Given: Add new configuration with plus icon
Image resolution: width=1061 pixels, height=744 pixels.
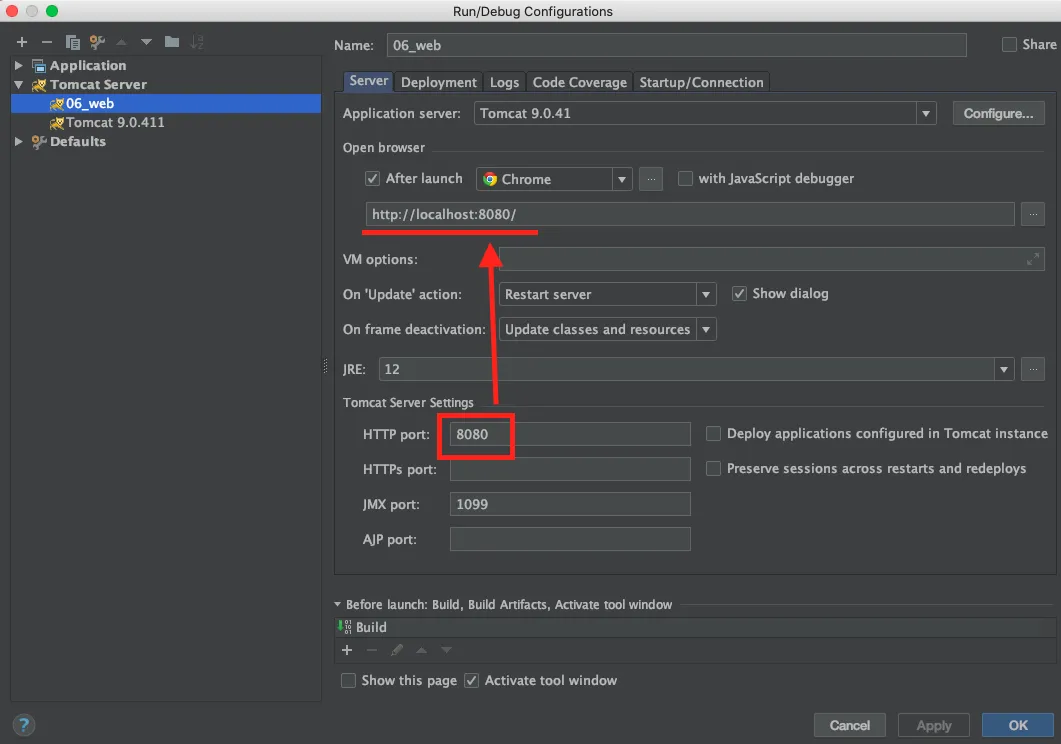Looking at the screenshot, I should pos(22,42).
